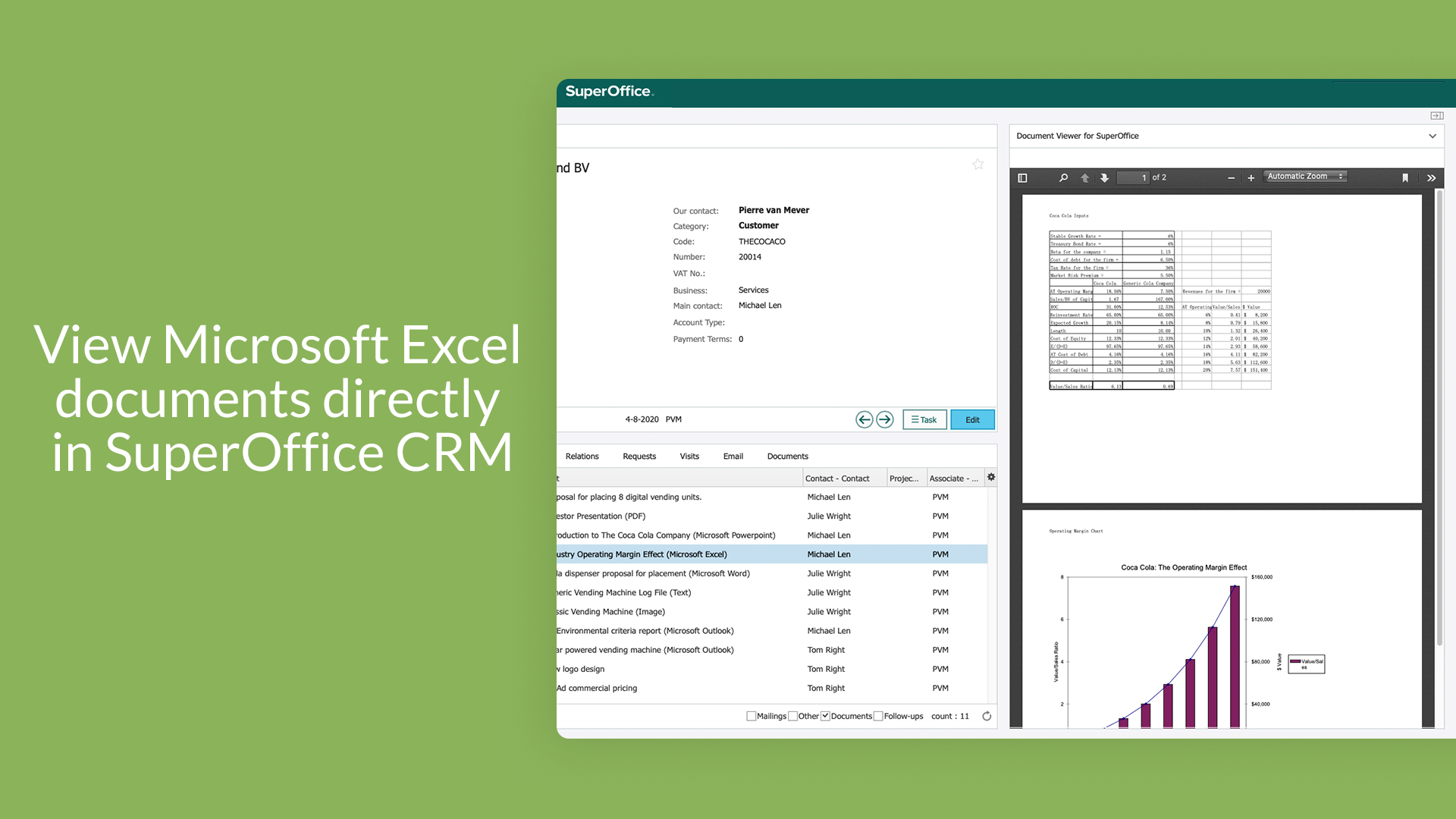Collapse side panel icon at top right
This screenshot has height=819, width=1456.
(x=1437, y=115)
